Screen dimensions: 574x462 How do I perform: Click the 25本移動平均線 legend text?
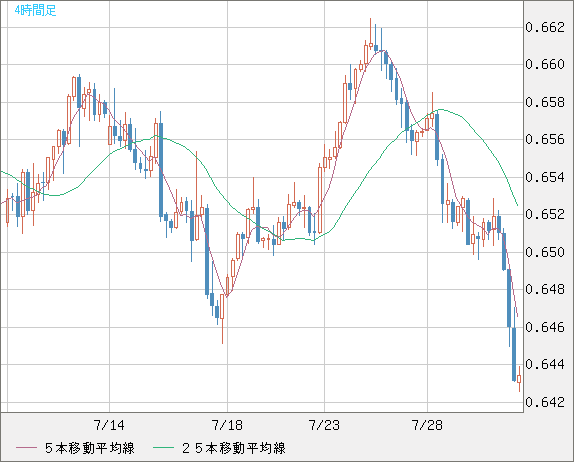(x=234, y=448)
